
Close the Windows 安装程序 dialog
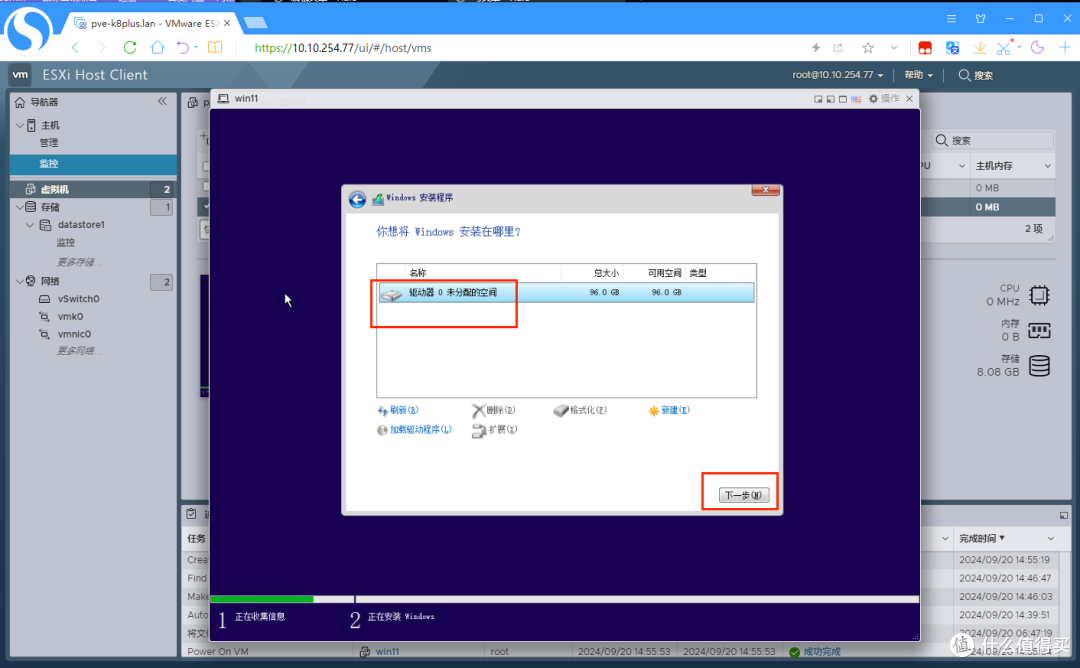[765, 190]
